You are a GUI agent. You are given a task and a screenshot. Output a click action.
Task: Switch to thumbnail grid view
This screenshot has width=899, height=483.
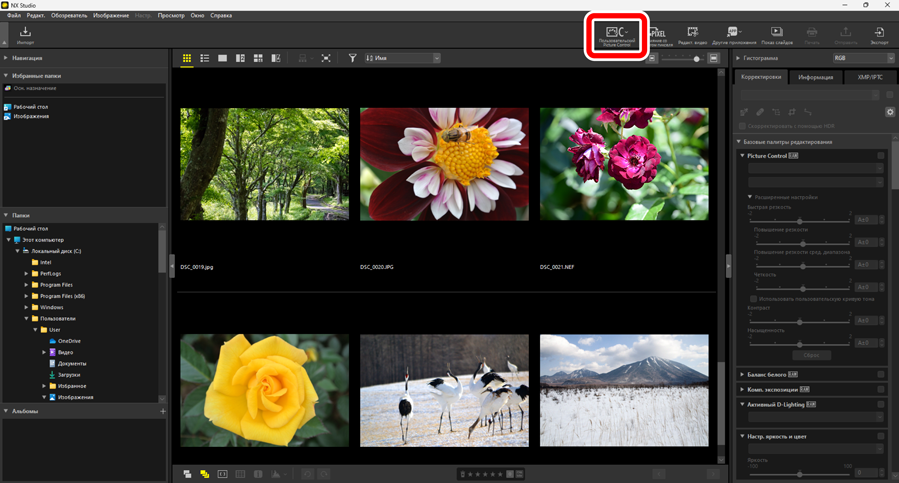[187, 59]
